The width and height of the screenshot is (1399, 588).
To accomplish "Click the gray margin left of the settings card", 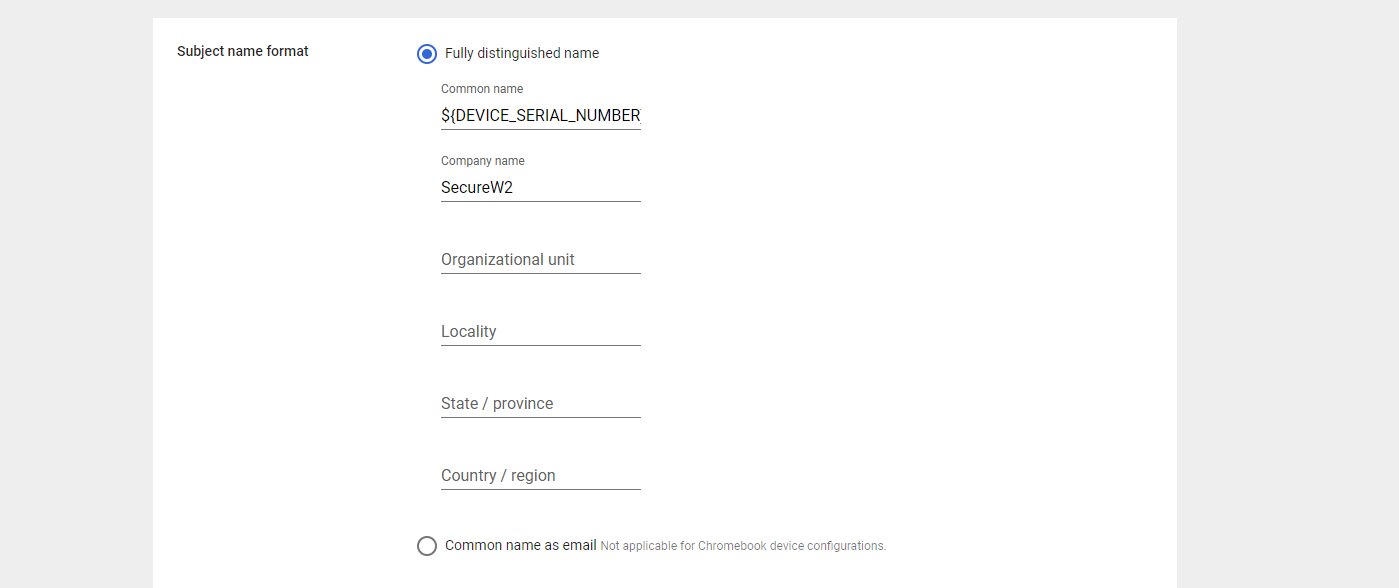I will coord(75,300).
